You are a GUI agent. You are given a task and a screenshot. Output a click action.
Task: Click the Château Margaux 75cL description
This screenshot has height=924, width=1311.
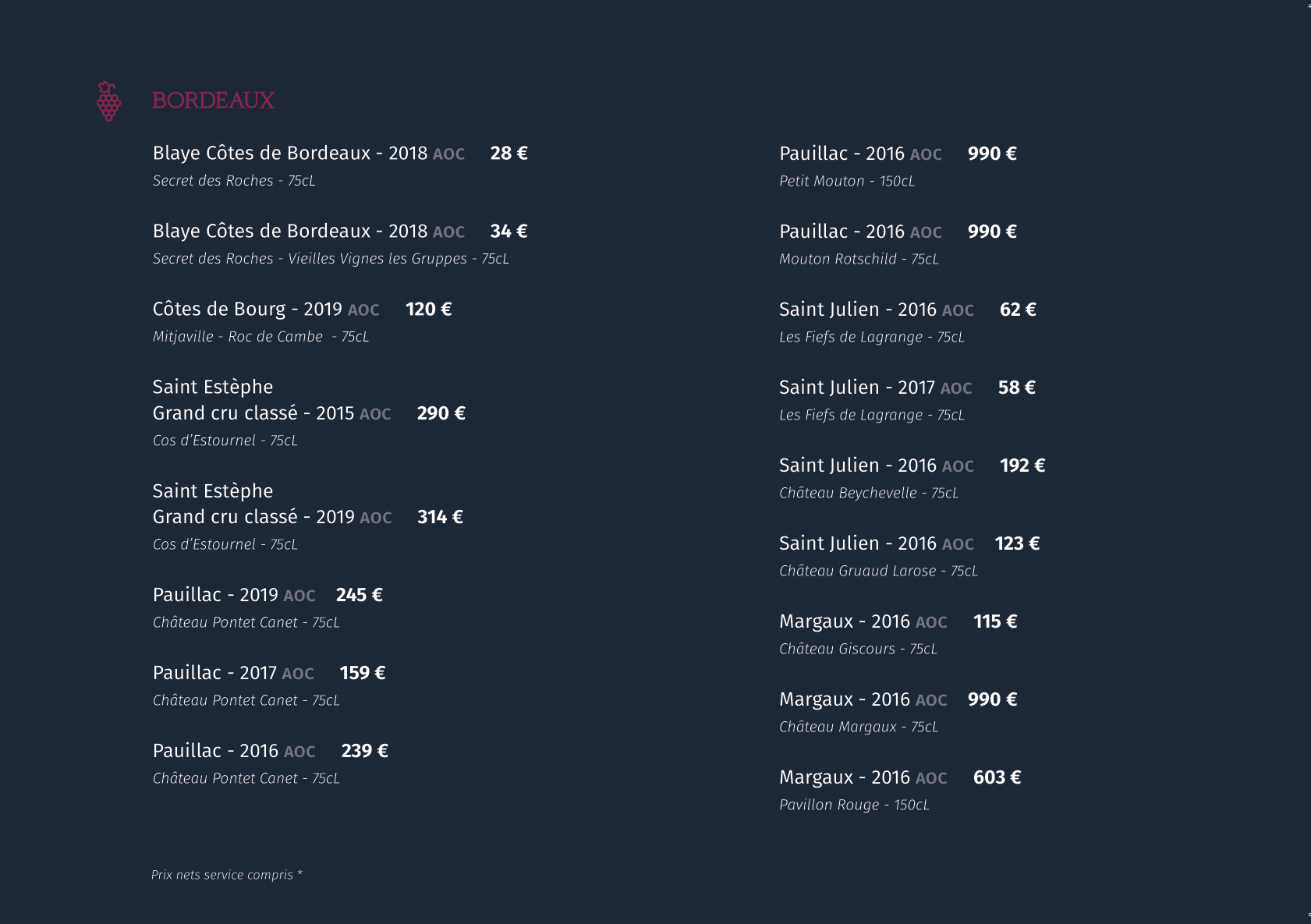[x=859, y=727]
